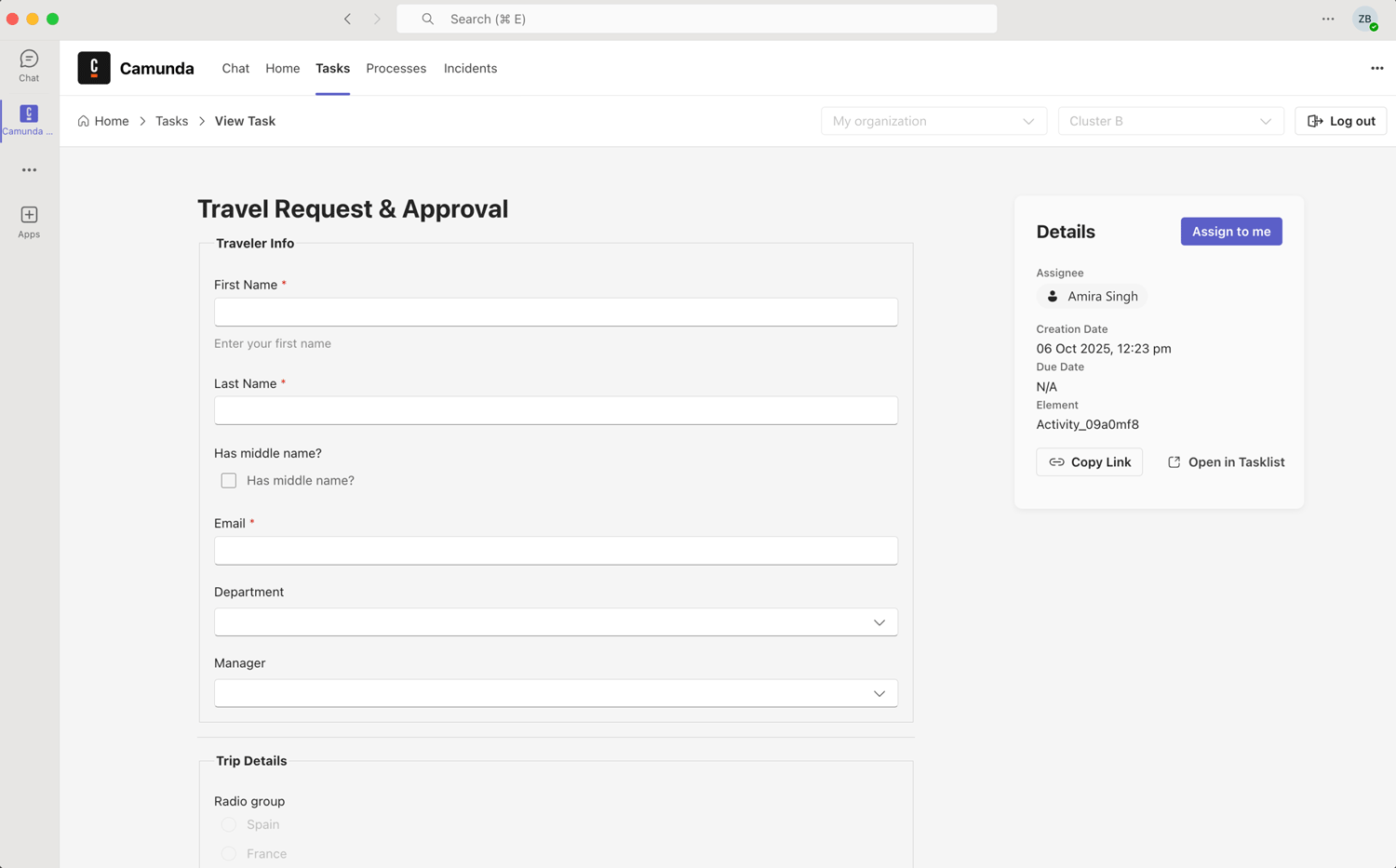Click the Assign to me button
Viewport: 1396px width, 868px height.
[x=1230, y=232]
